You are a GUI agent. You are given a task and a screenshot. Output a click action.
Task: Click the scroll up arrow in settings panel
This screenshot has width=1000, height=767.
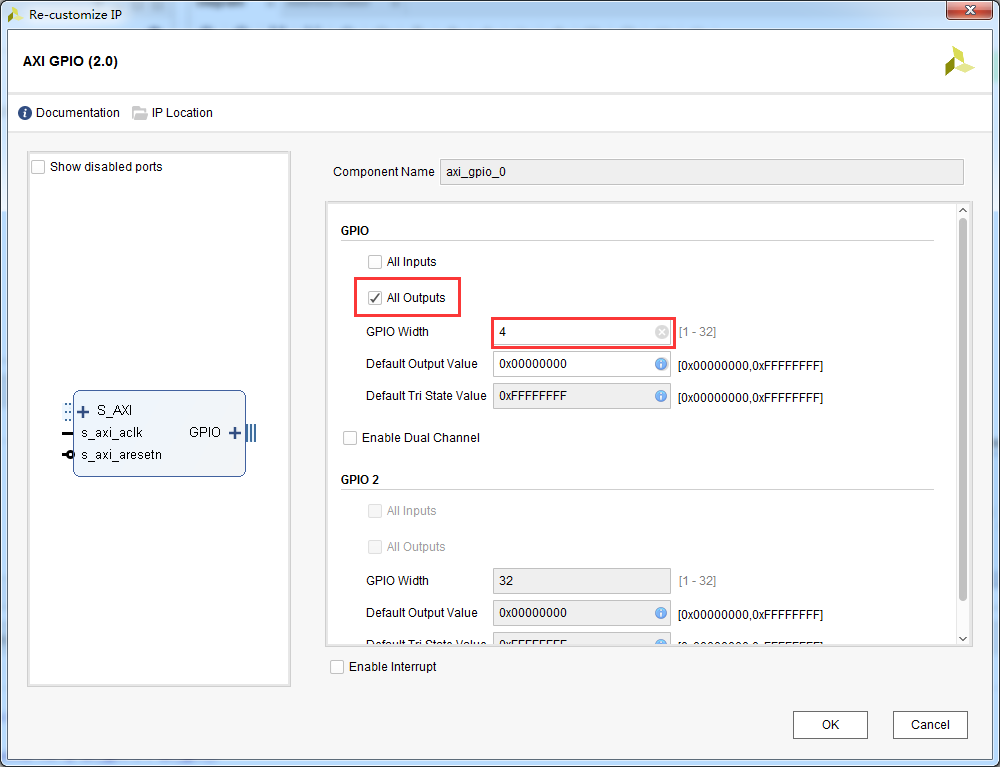coord(963,210)
